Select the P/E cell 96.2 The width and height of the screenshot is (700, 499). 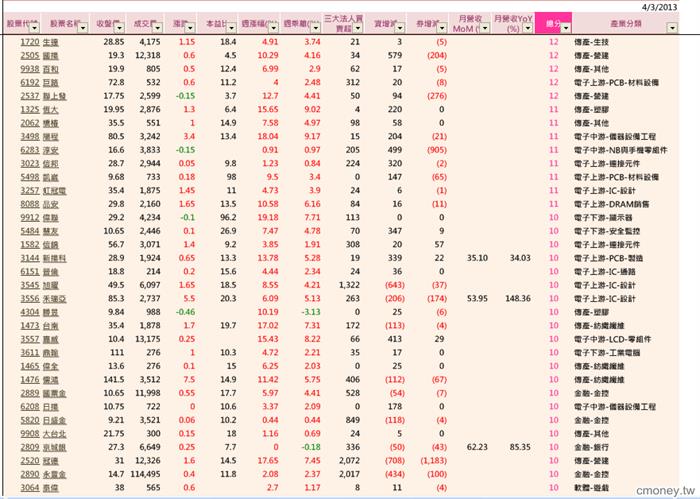228,217
